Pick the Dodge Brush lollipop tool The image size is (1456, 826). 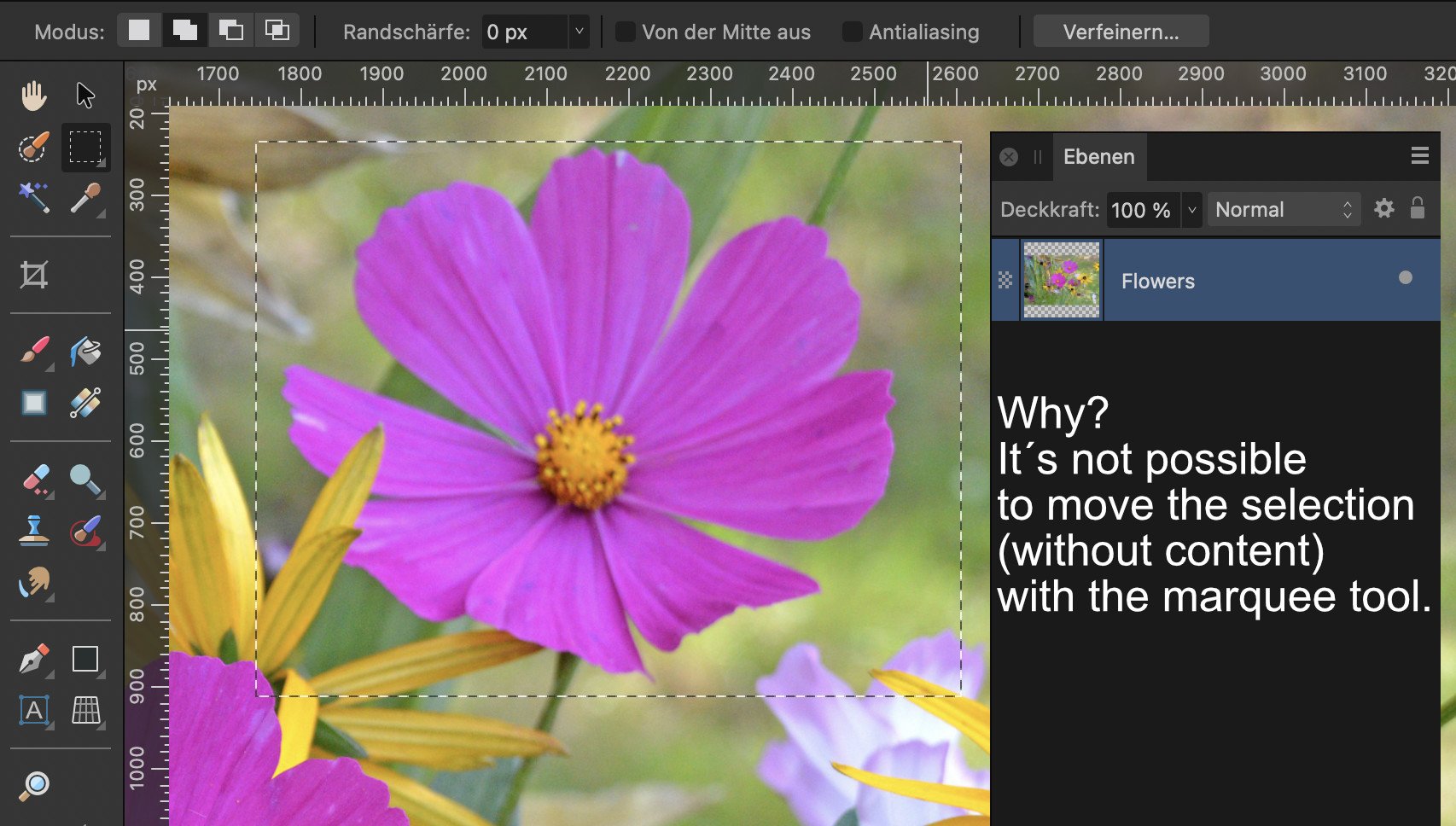coord(85,480)
